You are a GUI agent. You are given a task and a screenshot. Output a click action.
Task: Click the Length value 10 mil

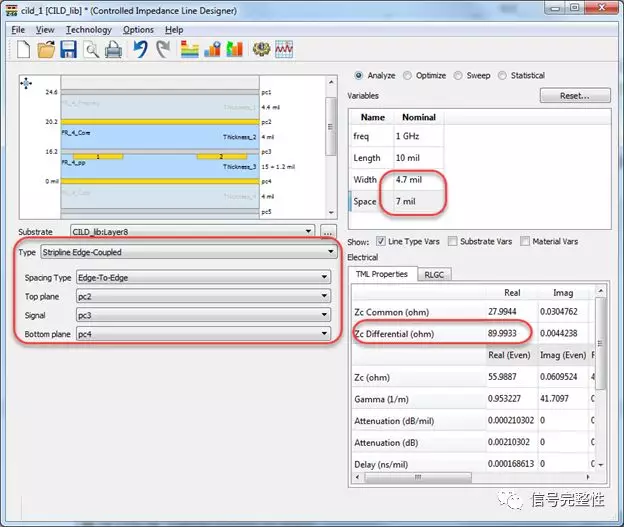tap(408, 158)
